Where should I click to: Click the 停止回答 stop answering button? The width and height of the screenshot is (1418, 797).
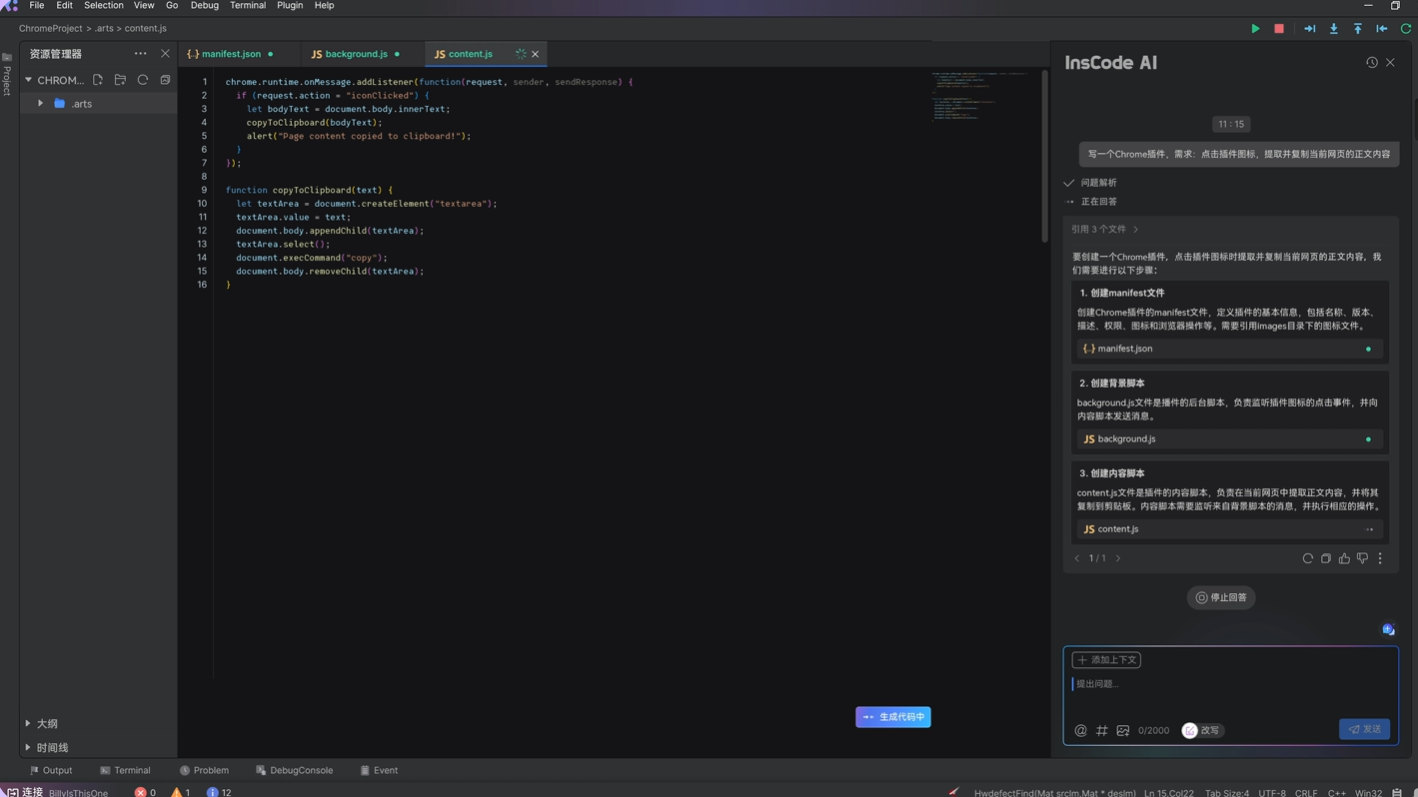1221,598
